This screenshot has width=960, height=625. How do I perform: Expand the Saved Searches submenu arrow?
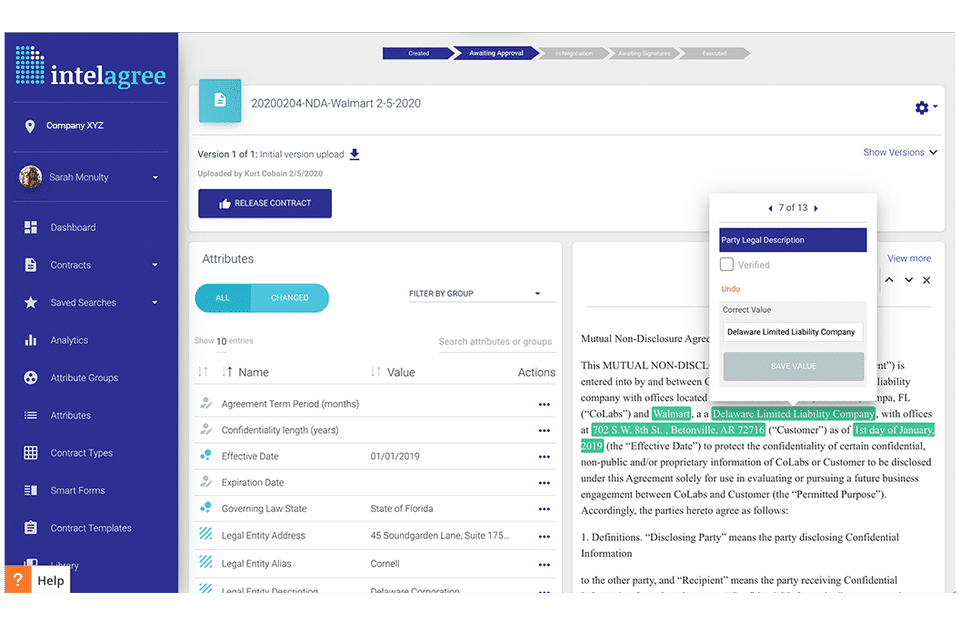click(155, 302)
